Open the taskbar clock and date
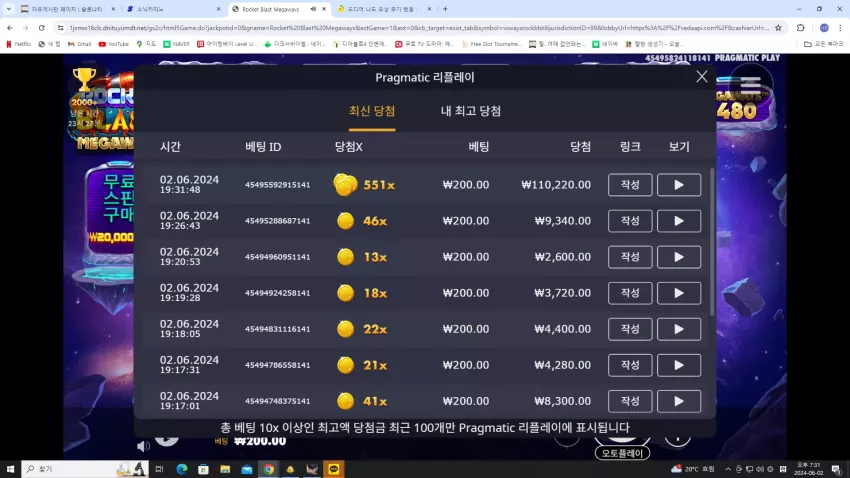 point(808,469)
